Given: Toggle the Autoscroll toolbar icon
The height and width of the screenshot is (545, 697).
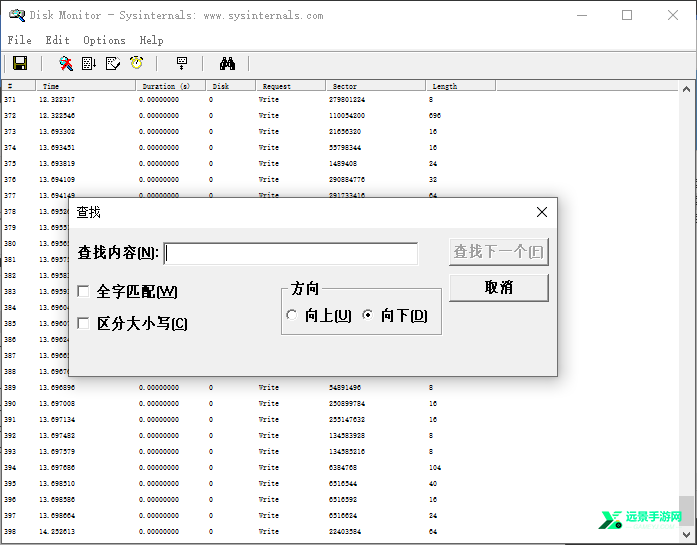Looking at the screenshot, I should click(89, 64).
